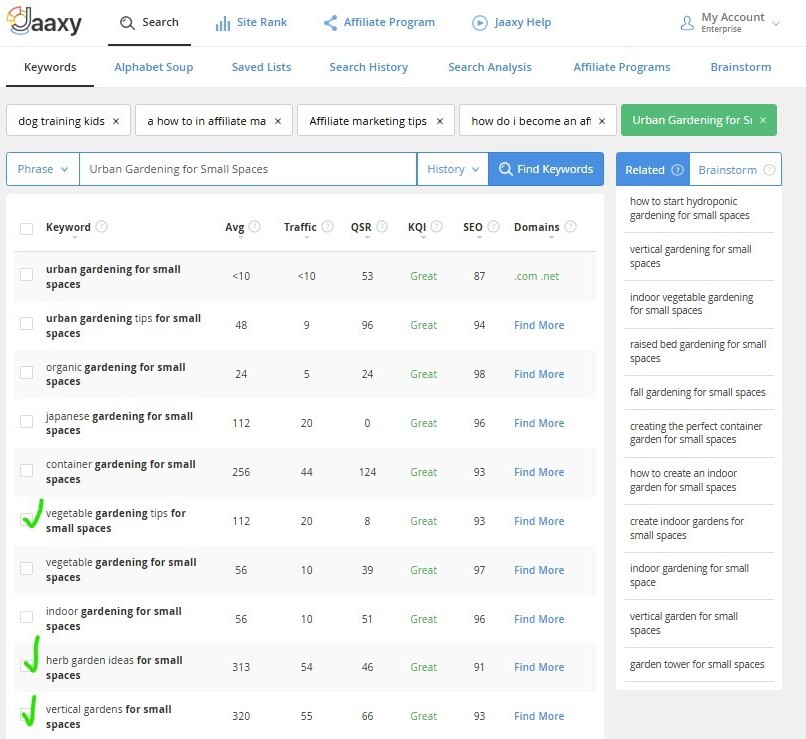Viewport: 806px width, 739px height.
Task: Sort by the SEO column header
Action: (472, 227)
